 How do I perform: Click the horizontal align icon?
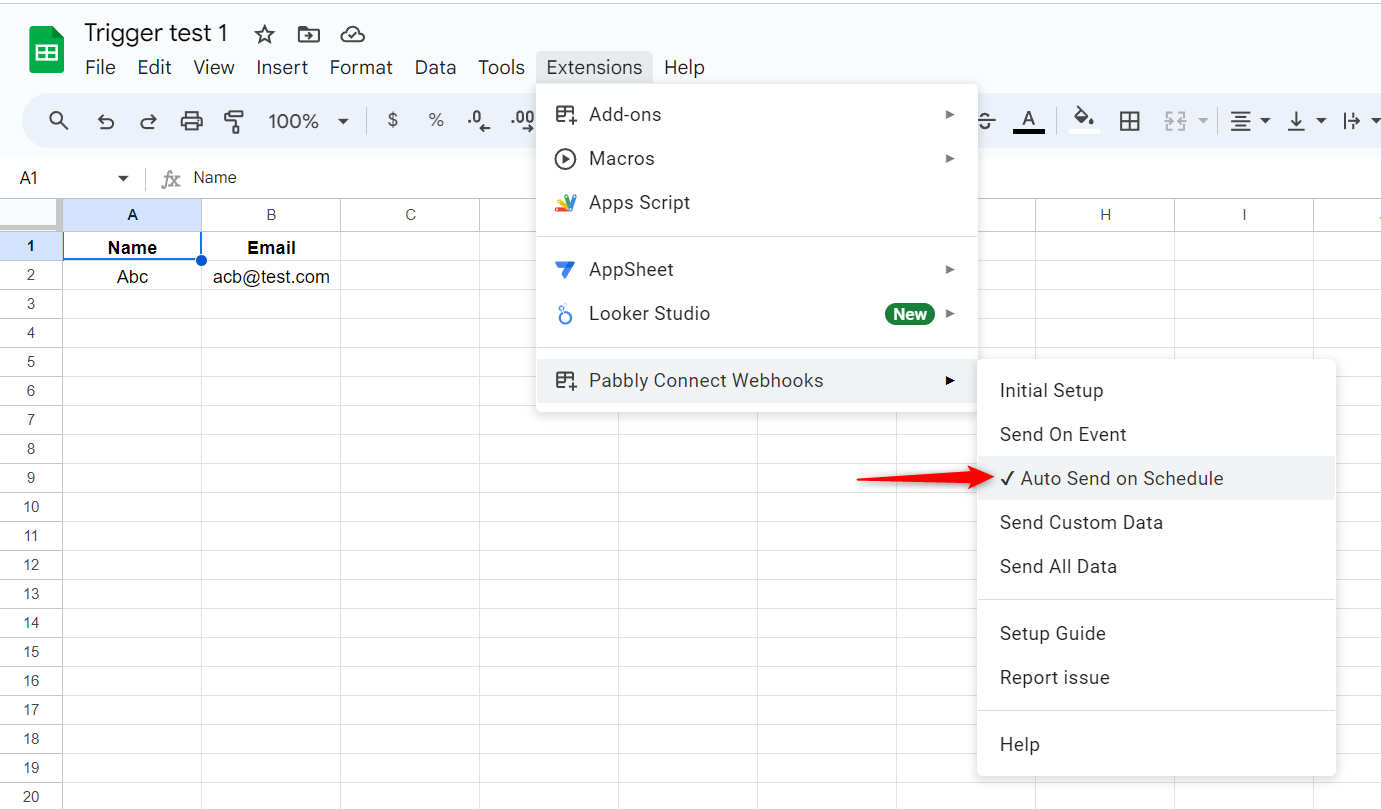[x=1240, y=121]
